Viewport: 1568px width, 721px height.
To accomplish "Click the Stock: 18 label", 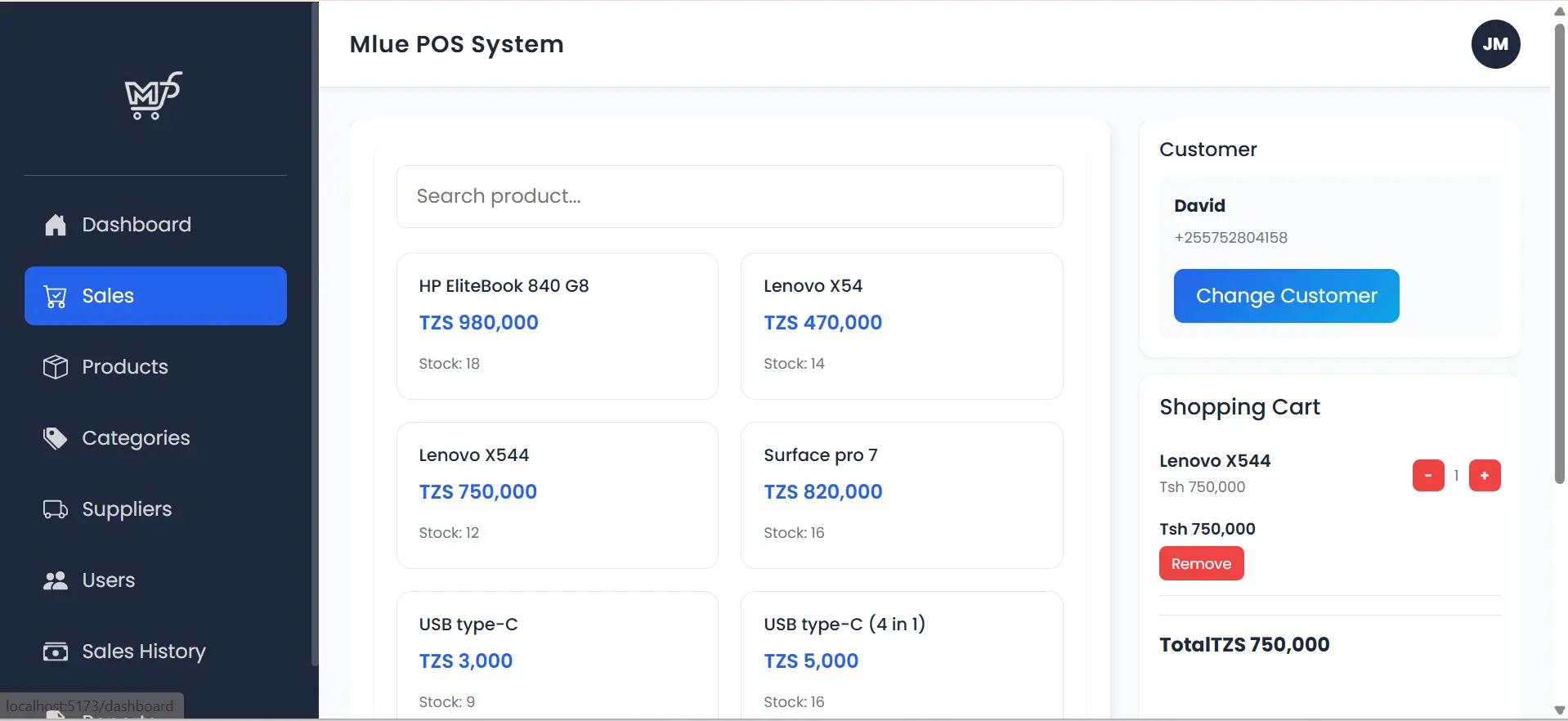I will [449, 364].
